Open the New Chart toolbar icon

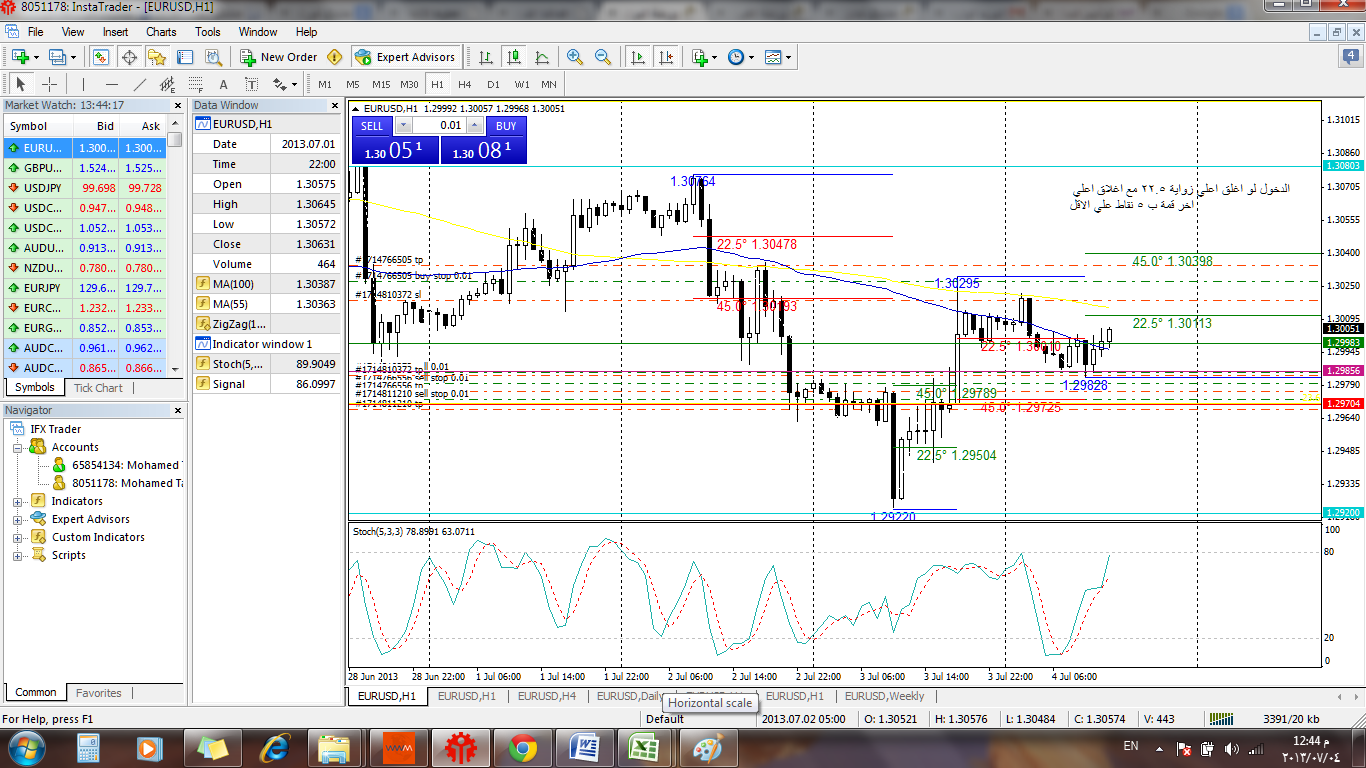coord(20,57)
